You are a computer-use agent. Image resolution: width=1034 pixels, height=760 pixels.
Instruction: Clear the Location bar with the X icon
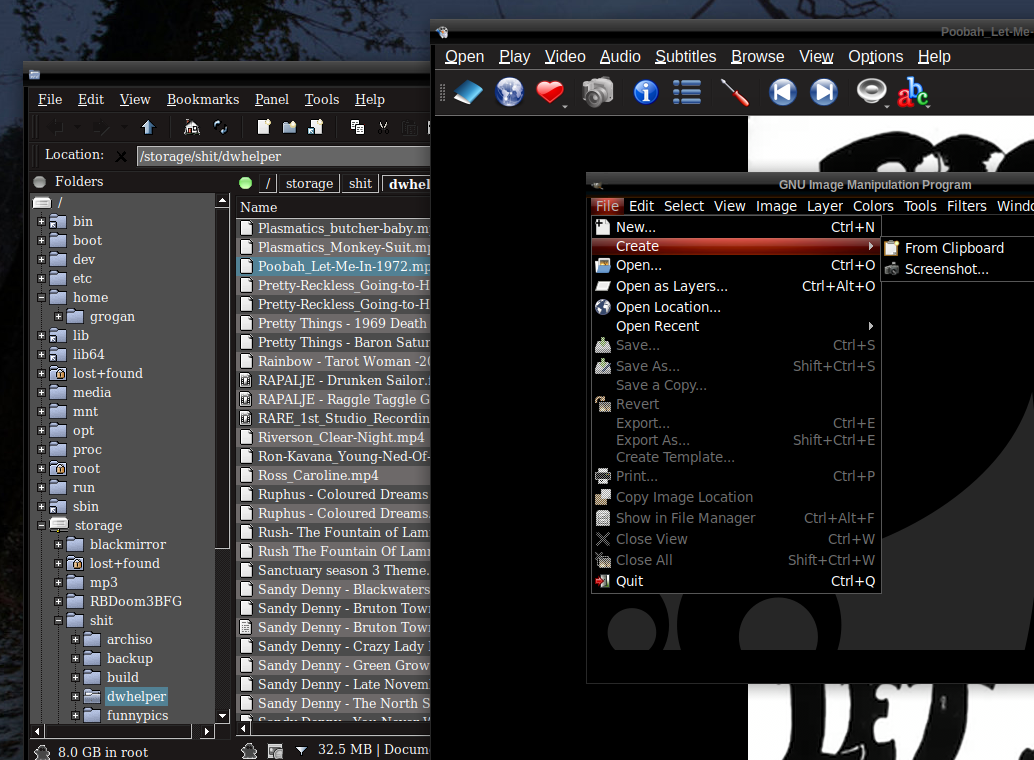point(121,156)
